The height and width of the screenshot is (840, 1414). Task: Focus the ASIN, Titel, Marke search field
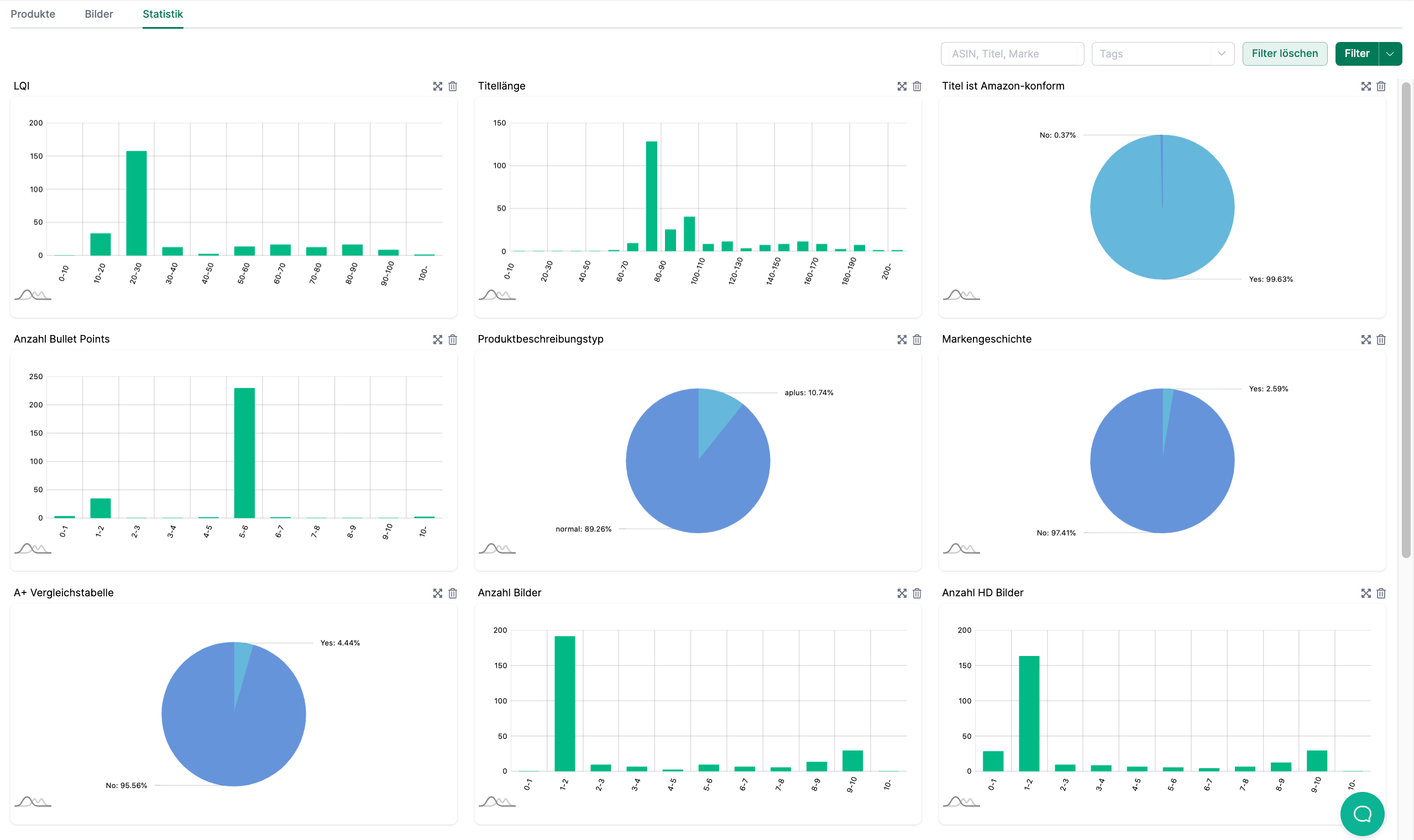click(1012, 54)
